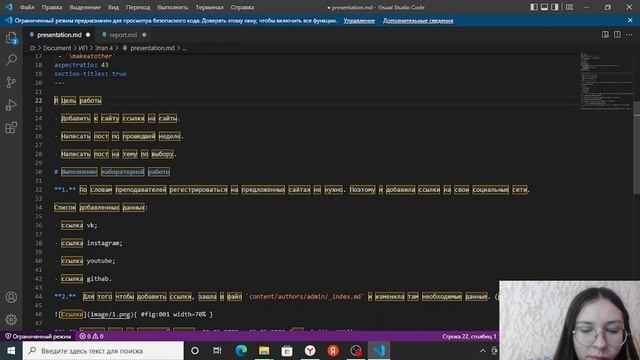Open the Терминал menu
This screenshot has width=640, height=360.
click(x=209, y=7)
